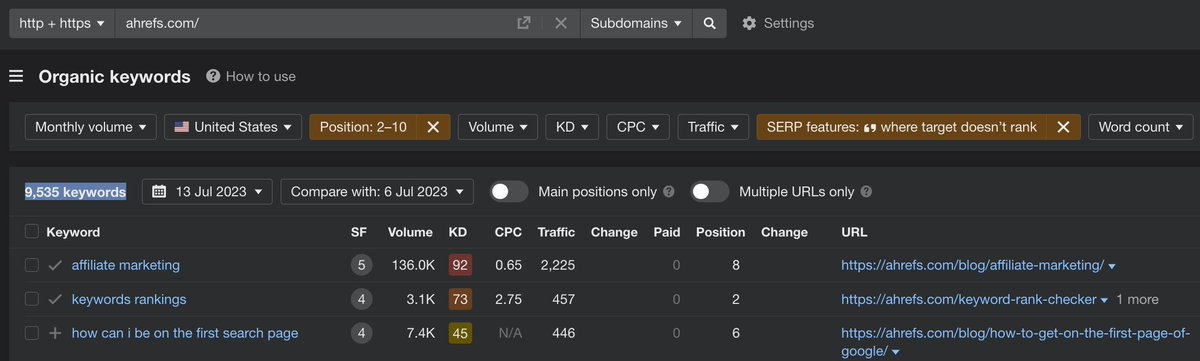This screenshot has height=361, width=1200.
Task: Open Settings via the gear icon
Action: 749,23
